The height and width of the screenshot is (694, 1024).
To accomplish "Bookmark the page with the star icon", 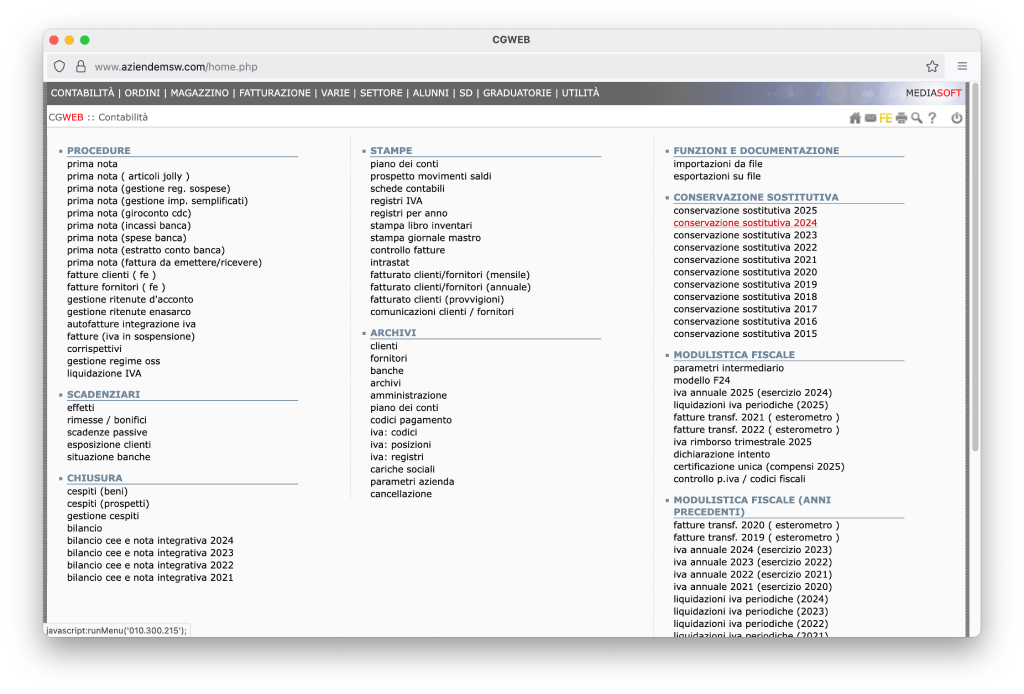I will pyautogui.click(x=932, y=67).
